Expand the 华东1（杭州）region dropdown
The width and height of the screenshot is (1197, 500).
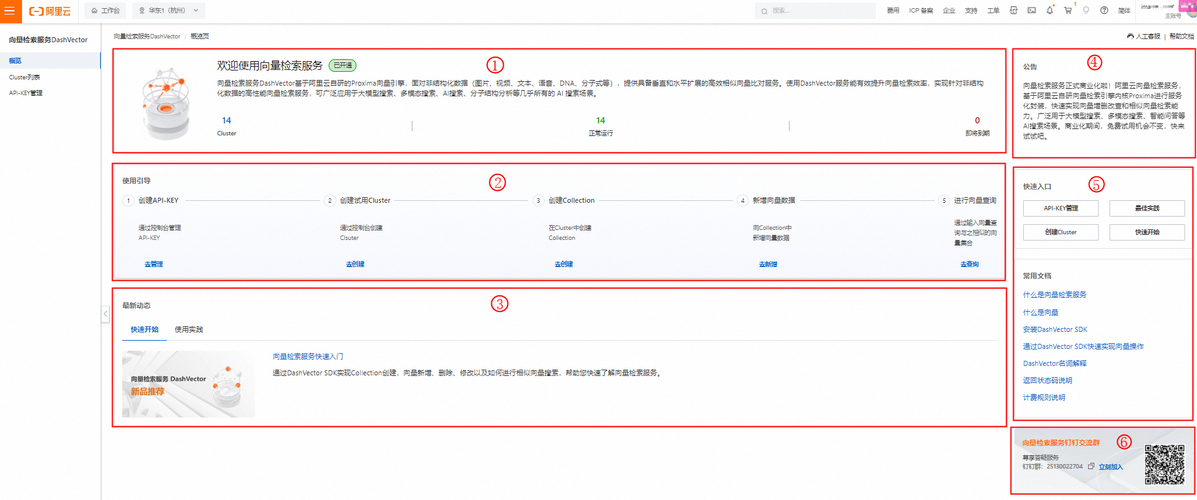pos(168,11)
